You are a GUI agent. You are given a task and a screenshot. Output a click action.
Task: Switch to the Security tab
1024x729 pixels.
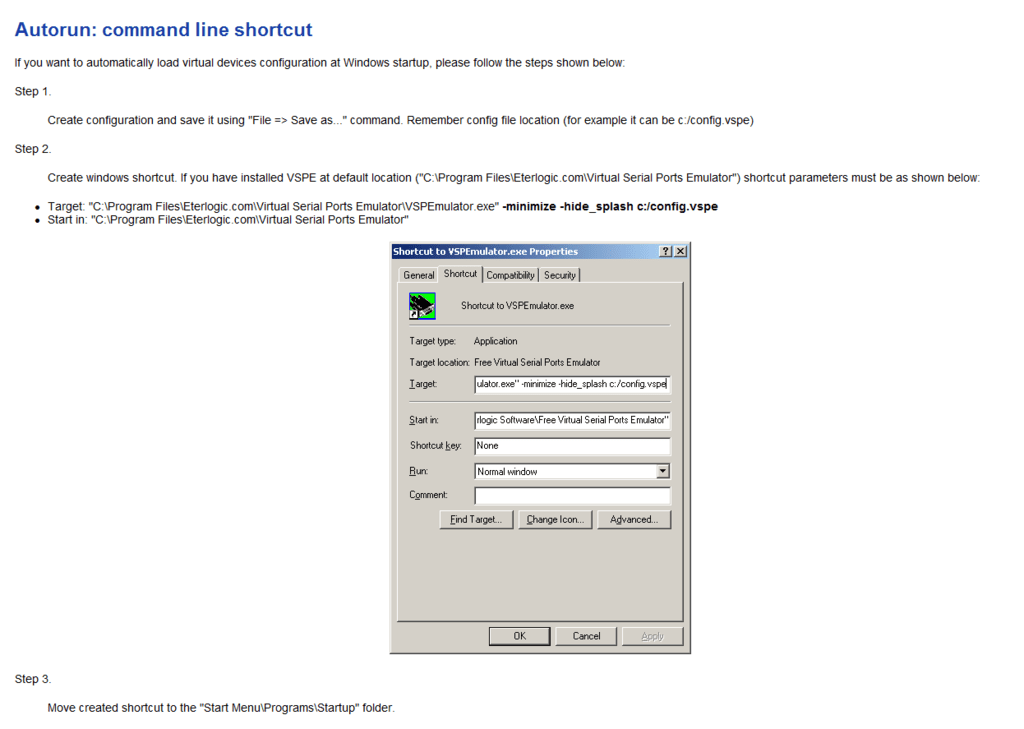tap(559, 274)
